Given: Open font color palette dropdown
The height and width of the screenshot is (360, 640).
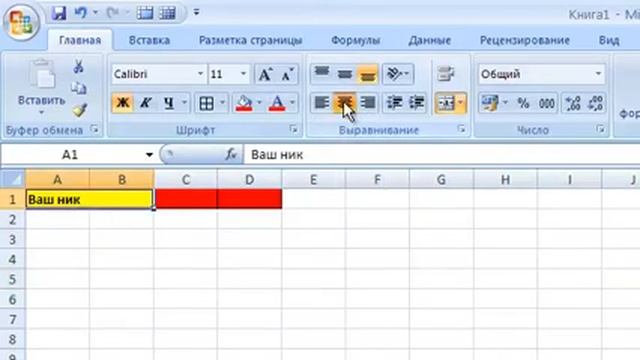Looking at the screenshot, I should [x=292, y=103].
